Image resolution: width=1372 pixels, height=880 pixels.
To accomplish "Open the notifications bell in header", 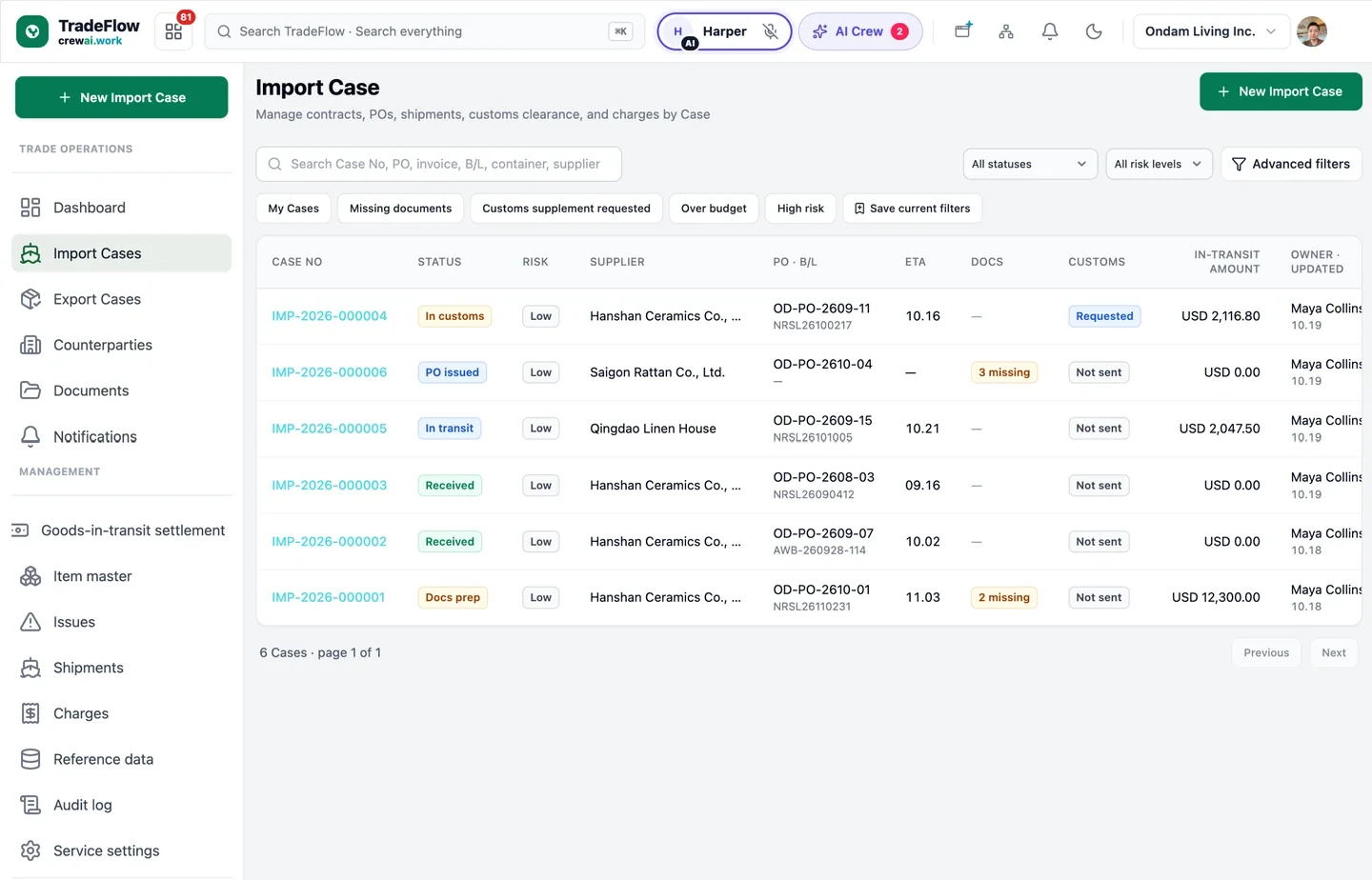I will (1050, 31).
